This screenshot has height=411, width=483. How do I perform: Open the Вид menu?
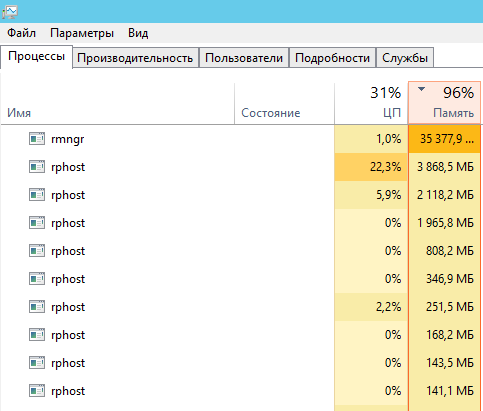pos(138,33)
